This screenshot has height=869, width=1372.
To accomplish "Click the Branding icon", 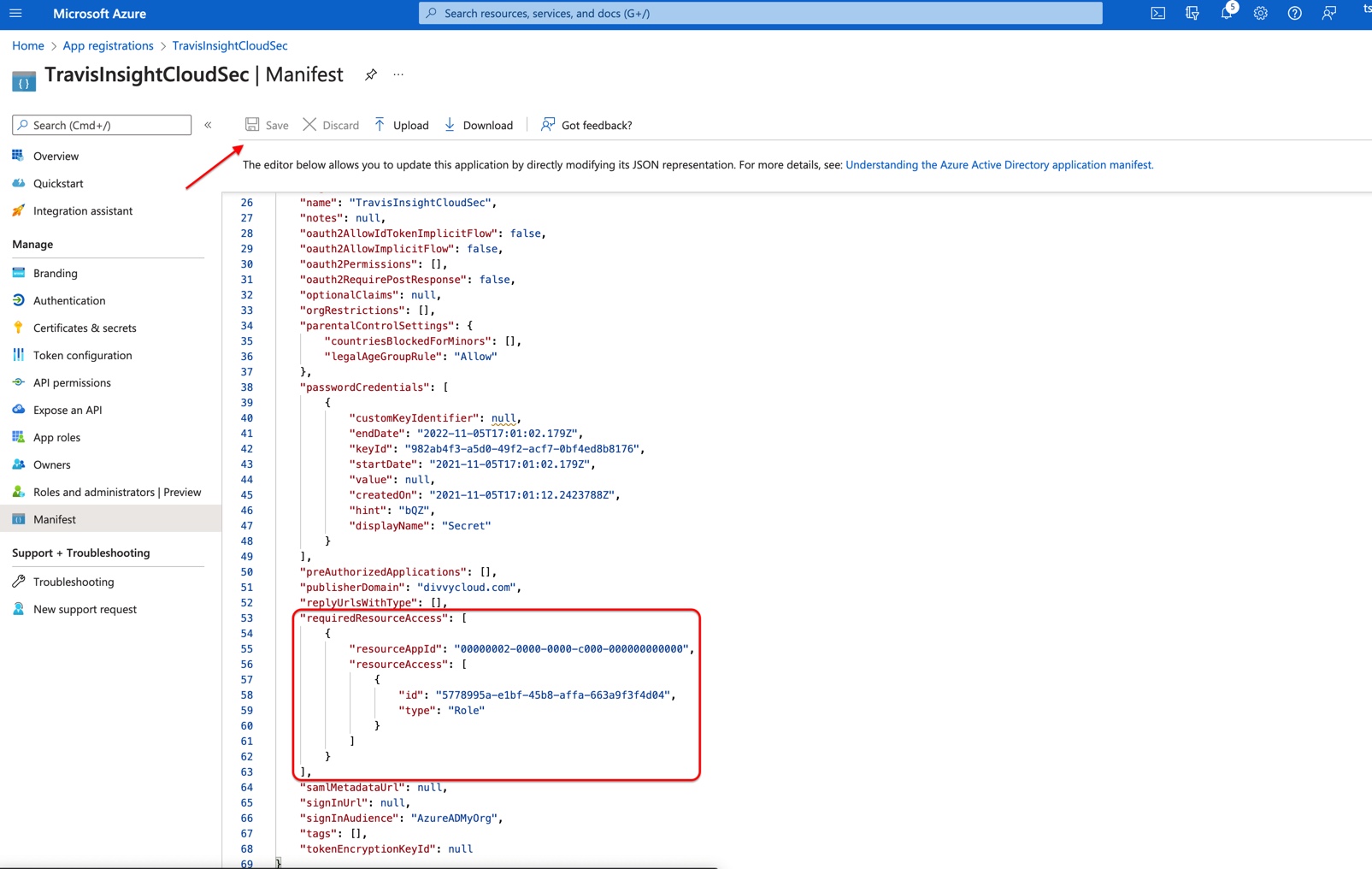I will coord(18,273).
